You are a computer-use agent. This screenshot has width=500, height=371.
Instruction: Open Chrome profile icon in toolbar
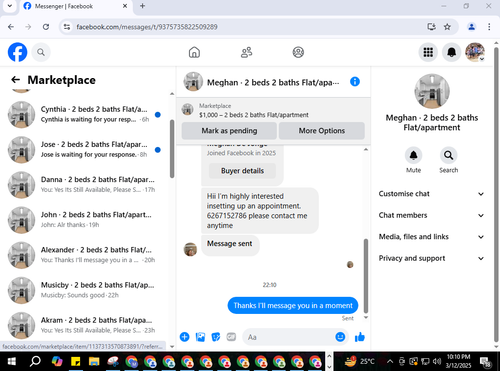[471, 27]
